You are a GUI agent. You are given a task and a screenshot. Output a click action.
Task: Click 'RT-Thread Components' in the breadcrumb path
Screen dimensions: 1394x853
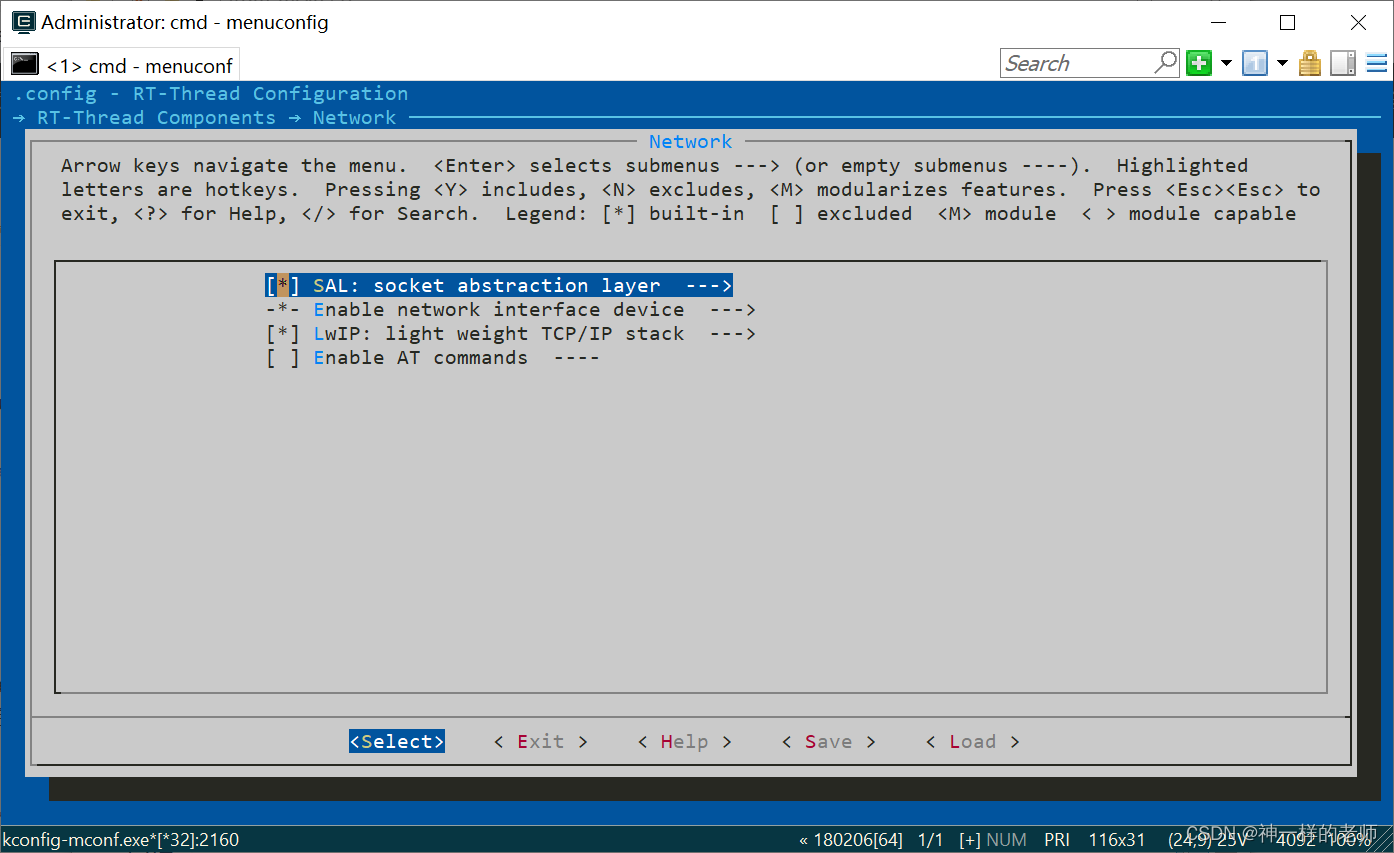[156, 118]
